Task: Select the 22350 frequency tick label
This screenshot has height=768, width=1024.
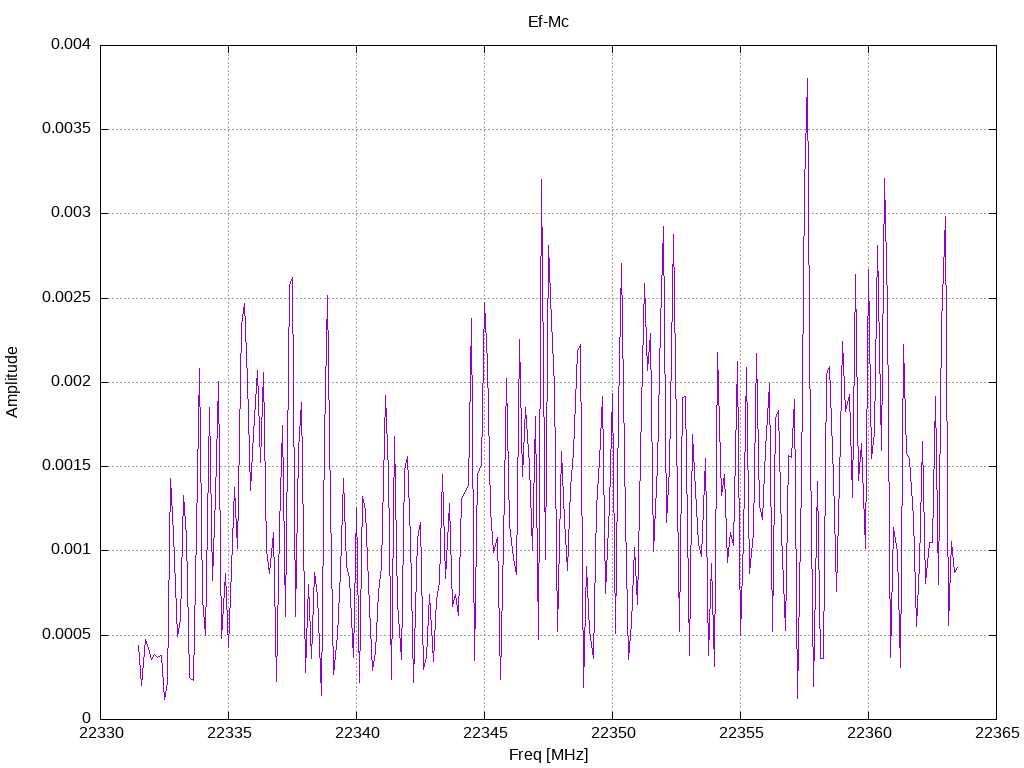Action: [x=612, y=733]
